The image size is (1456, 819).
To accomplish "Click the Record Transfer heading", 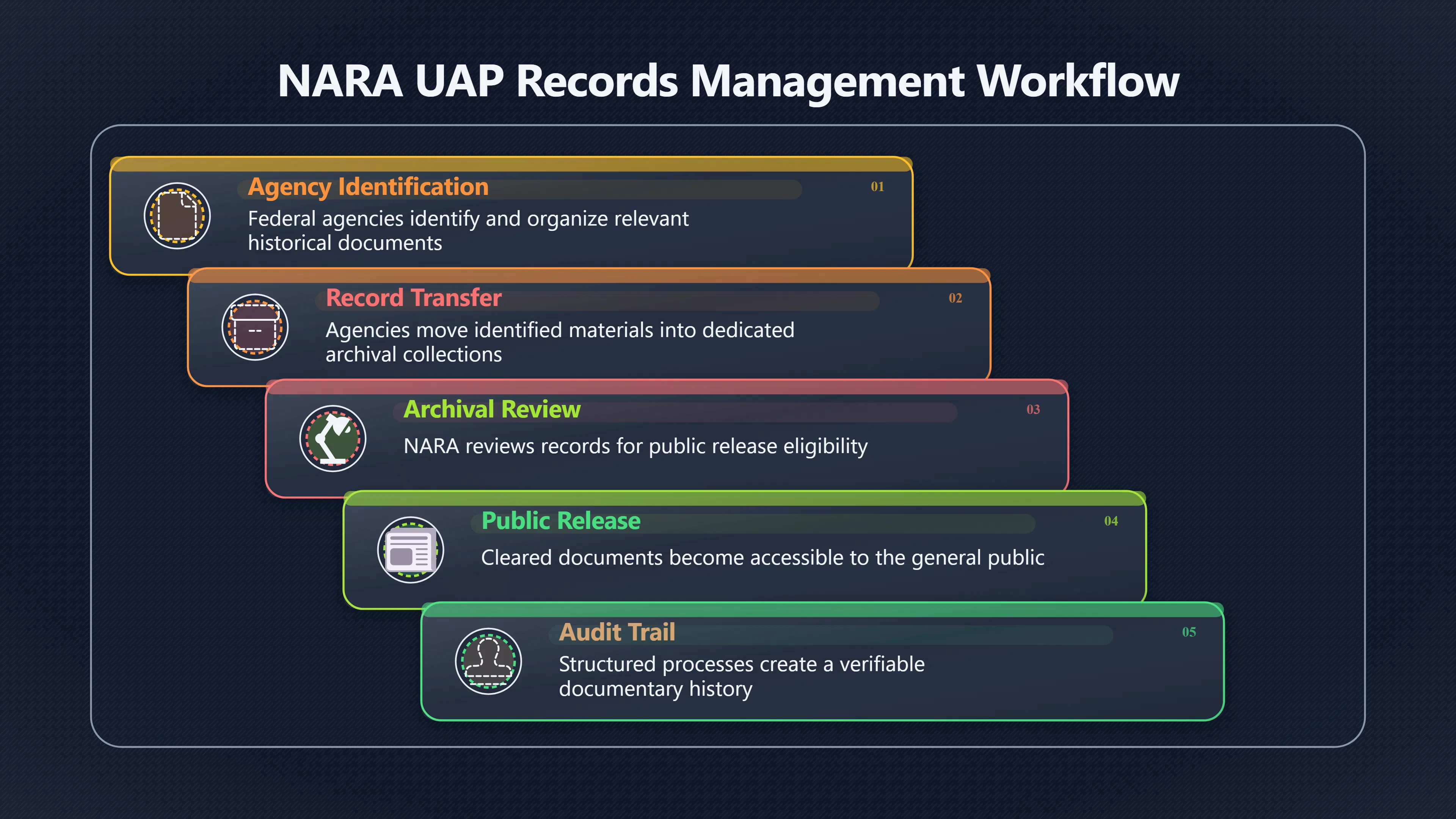I will (x=414, y=298).
